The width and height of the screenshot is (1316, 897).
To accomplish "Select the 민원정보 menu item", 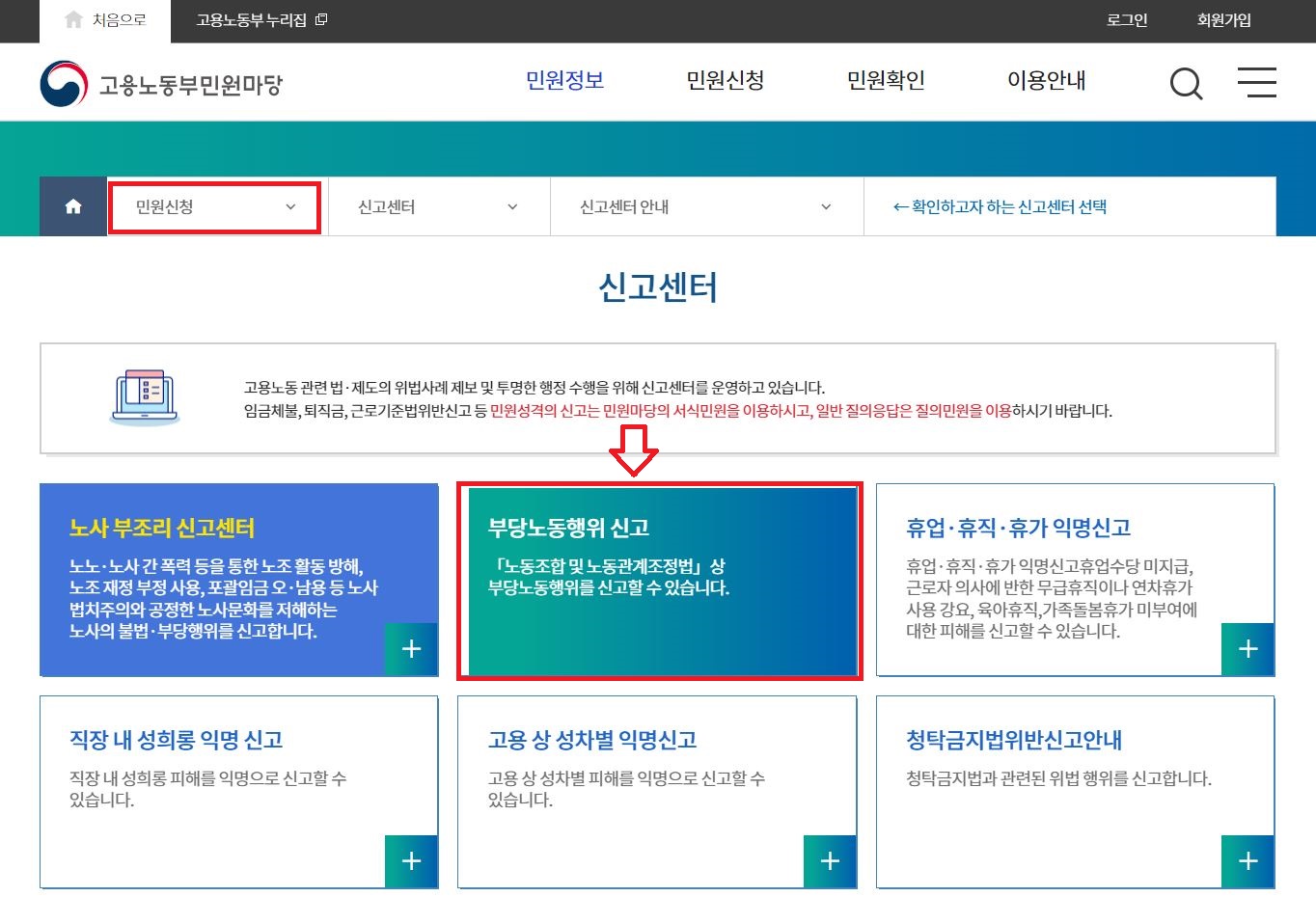I will pyautogui.click(x=564, y=81).
